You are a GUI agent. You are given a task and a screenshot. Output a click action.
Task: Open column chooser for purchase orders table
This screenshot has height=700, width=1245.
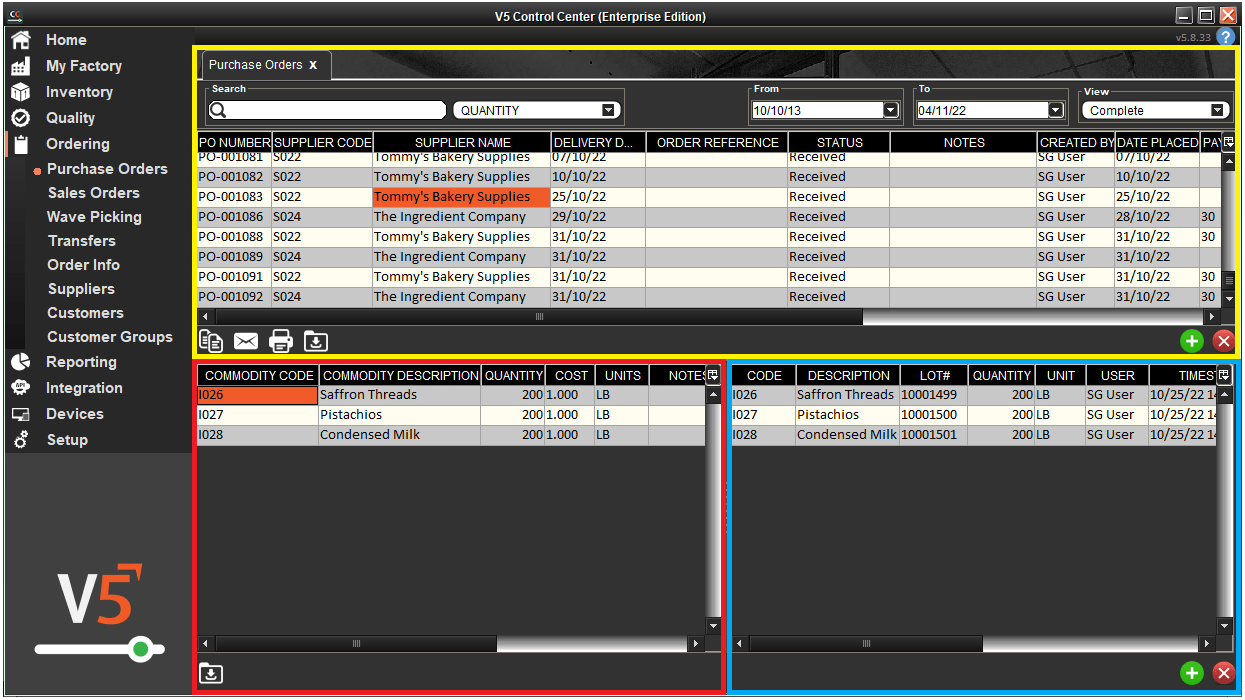click(x=1229, y=142)
